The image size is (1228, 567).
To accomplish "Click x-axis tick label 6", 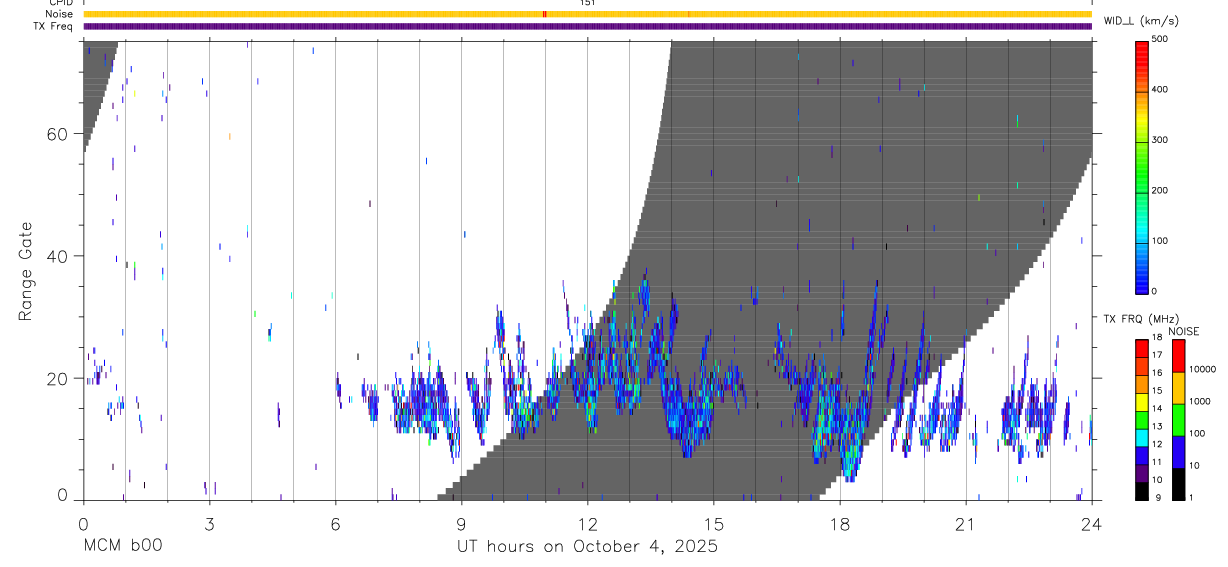I will tap(336, 523).
